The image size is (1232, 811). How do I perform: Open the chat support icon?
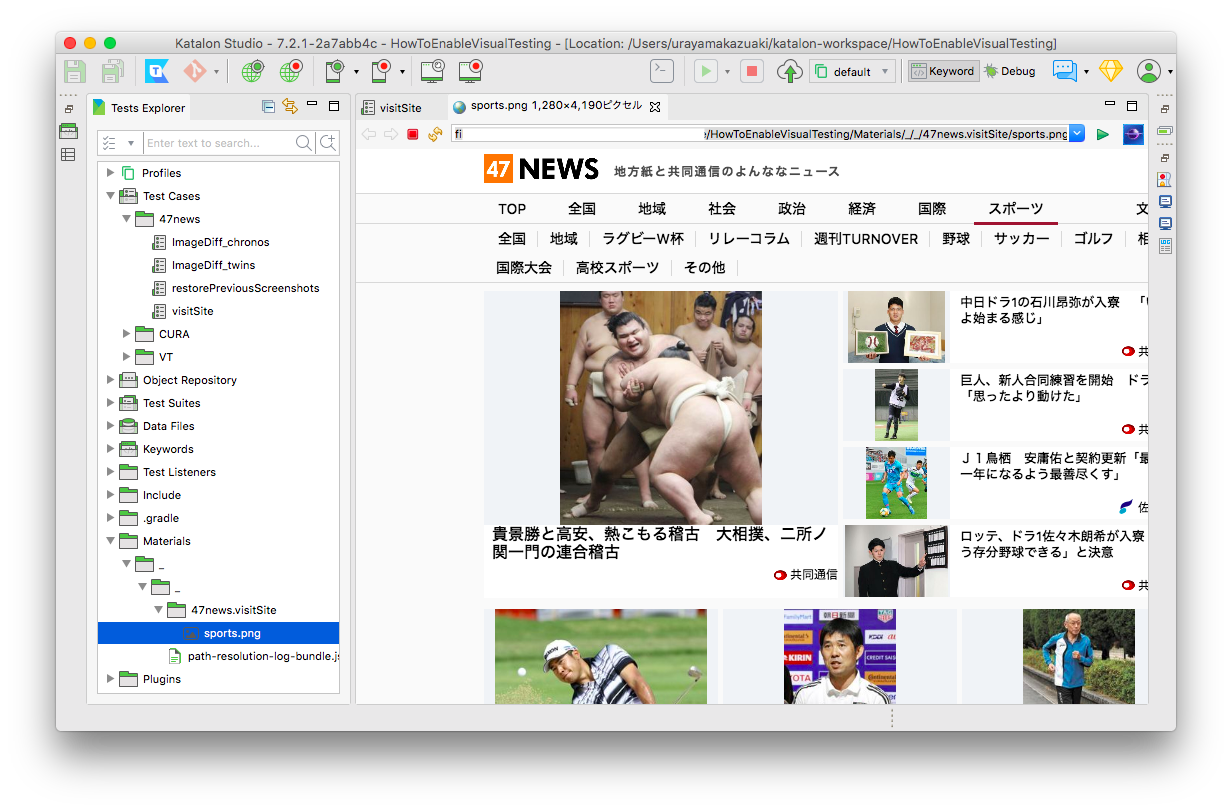tap(1063, 71)
